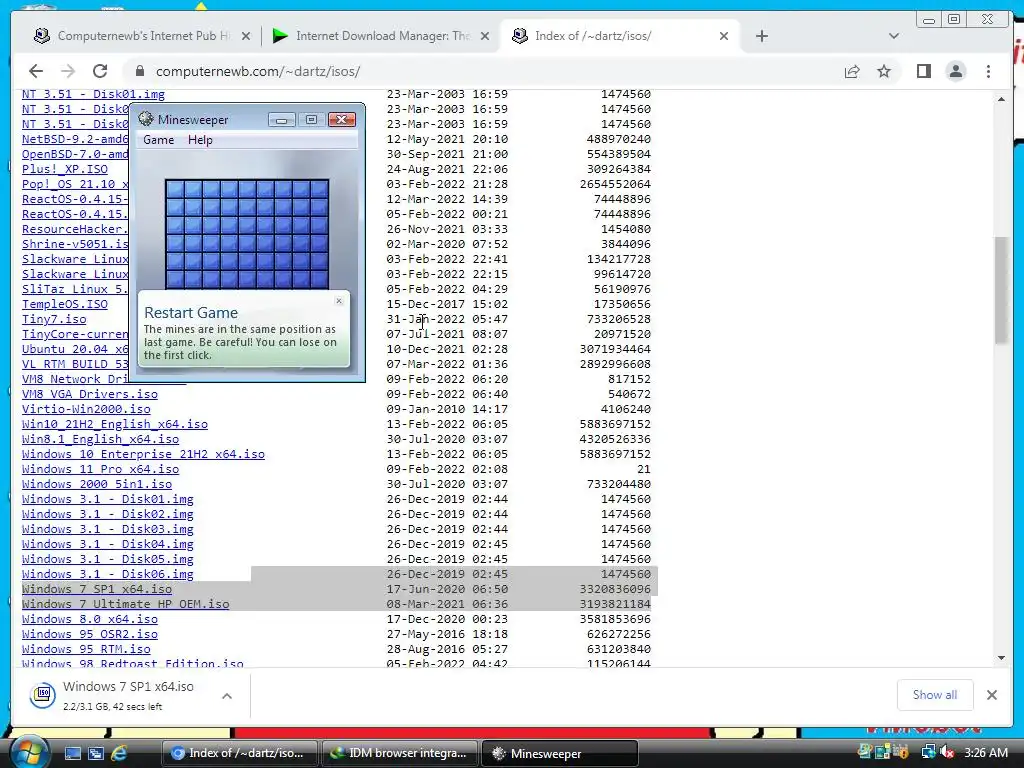Launch Internet Explorer from quick launch
This screenshot has height=768, width=1024.
(x=120, y=753)
